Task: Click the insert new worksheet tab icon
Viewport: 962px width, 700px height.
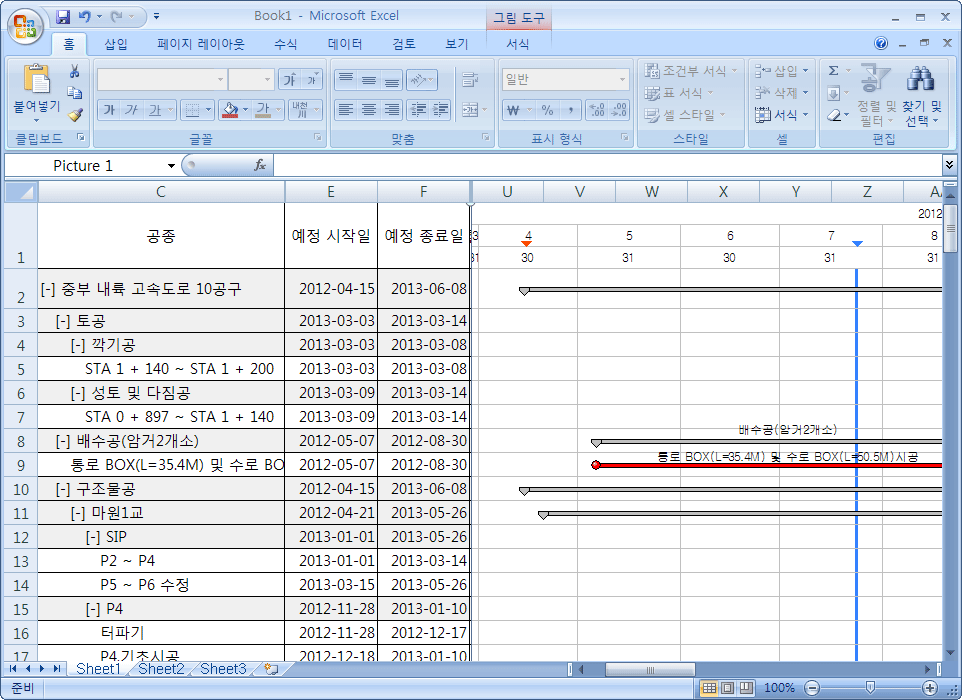Action: point(270,669)
